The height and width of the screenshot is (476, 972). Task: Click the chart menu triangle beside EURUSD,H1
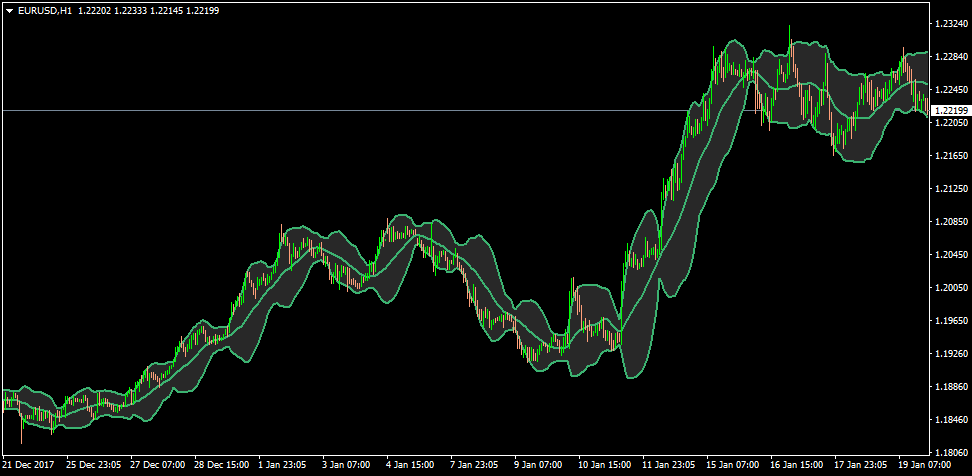(9, 11)
